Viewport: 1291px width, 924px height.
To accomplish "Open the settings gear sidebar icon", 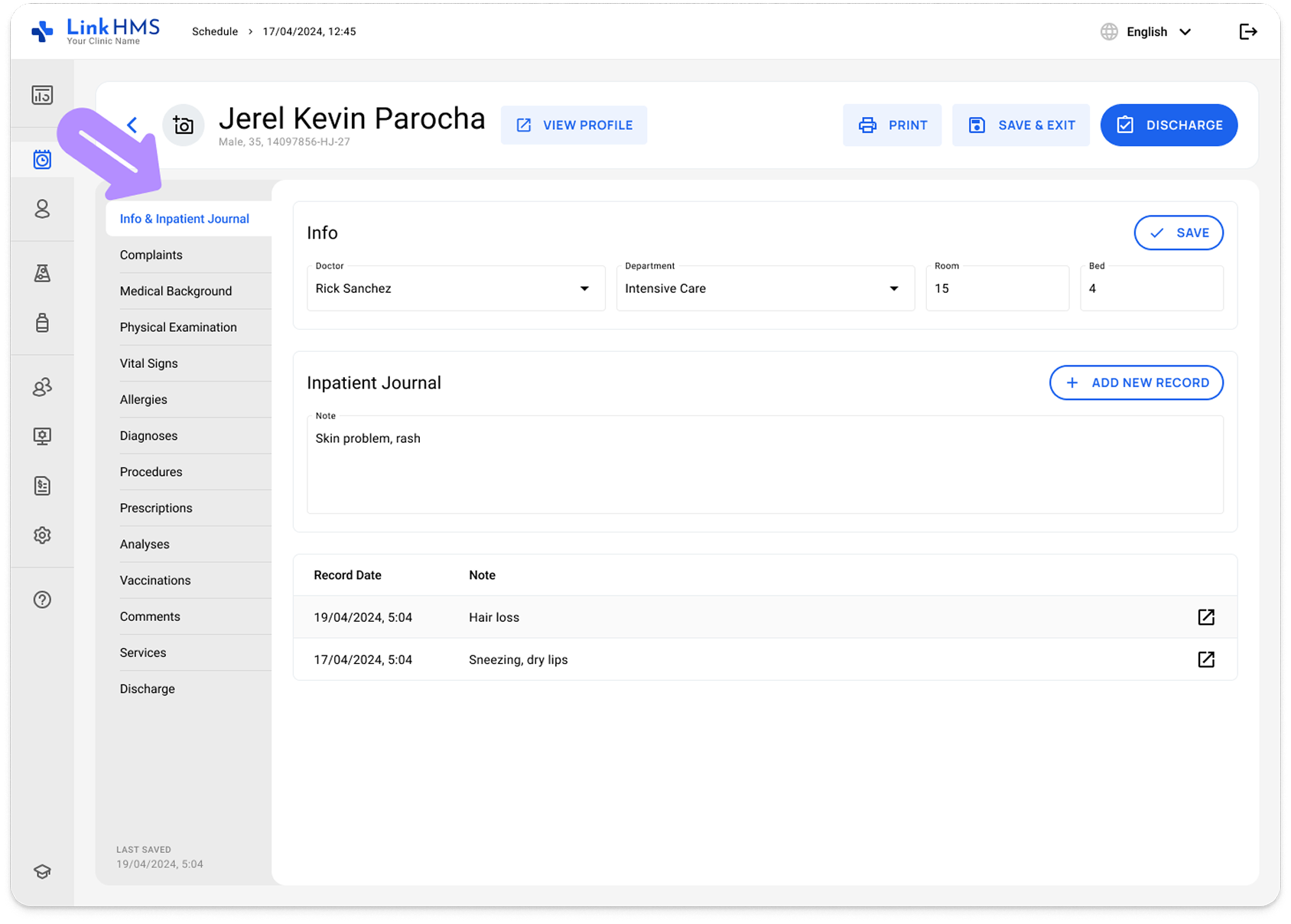I will coord(42,535).
